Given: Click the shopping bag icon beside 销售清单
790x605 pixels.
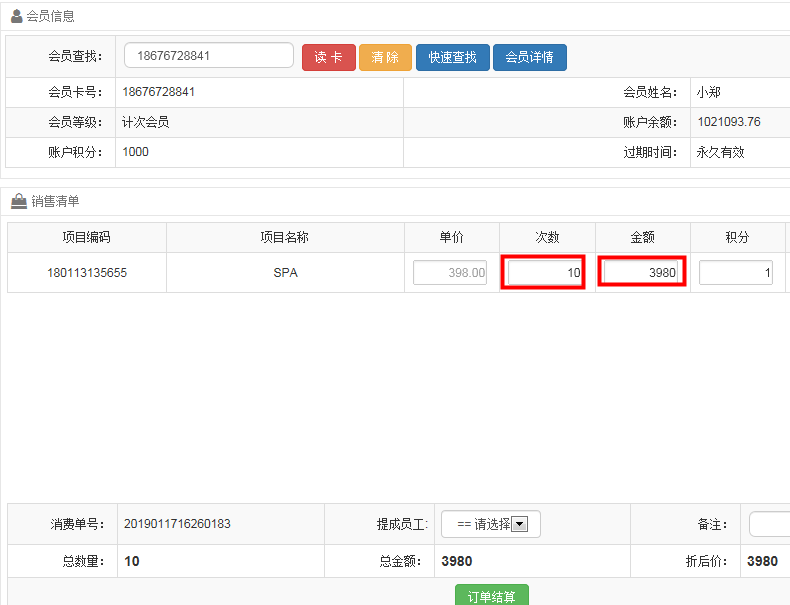Looking at the screenshot, I should [18, 201].
